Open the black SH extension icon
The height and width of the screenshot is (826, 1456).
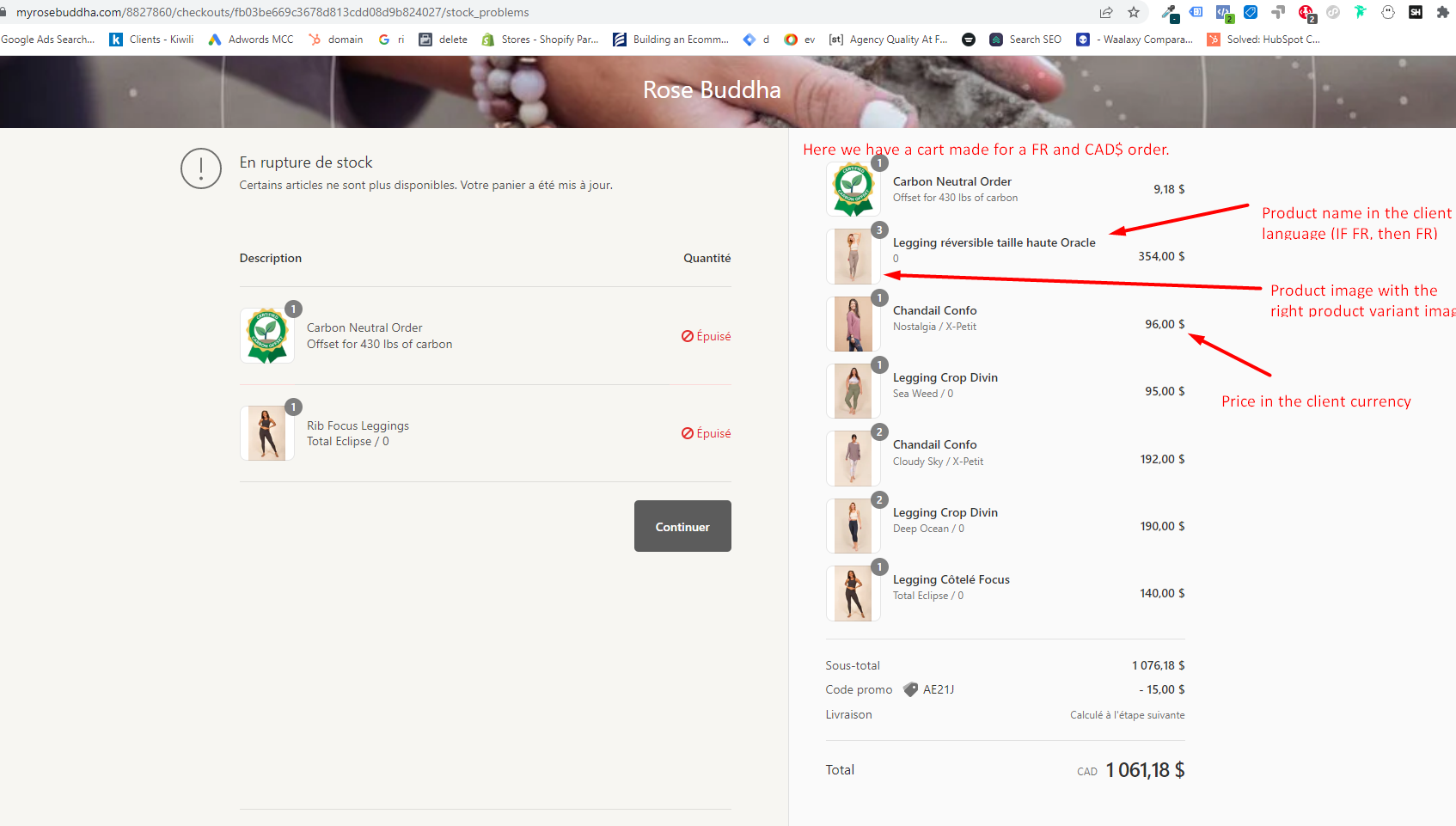1416,12
